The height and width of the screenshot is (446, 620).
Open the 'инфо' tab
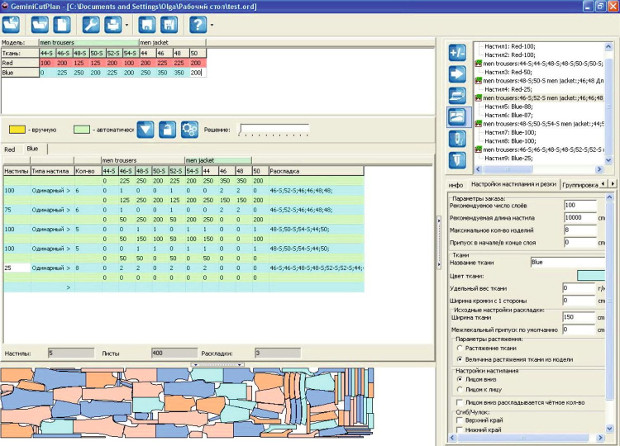[454, 185]
